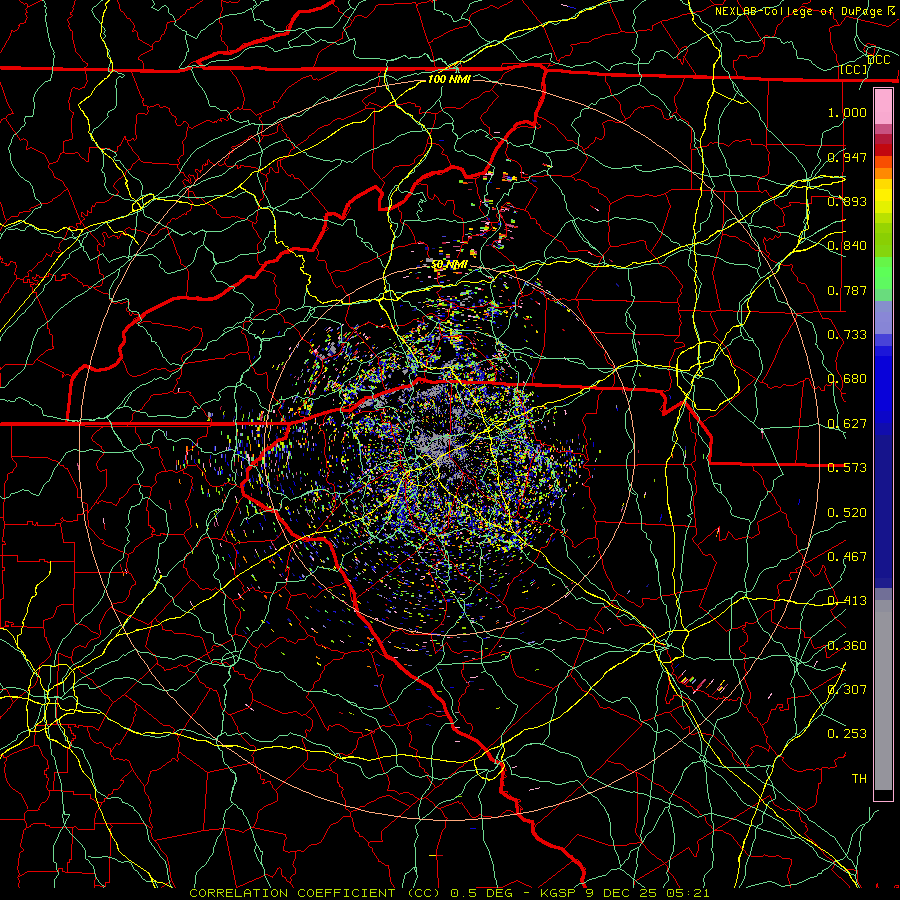Select the 0.253 value on the color scale
The width and height of the screenshot is (900, 900).
pyautogui.click(x=847, y=734)
